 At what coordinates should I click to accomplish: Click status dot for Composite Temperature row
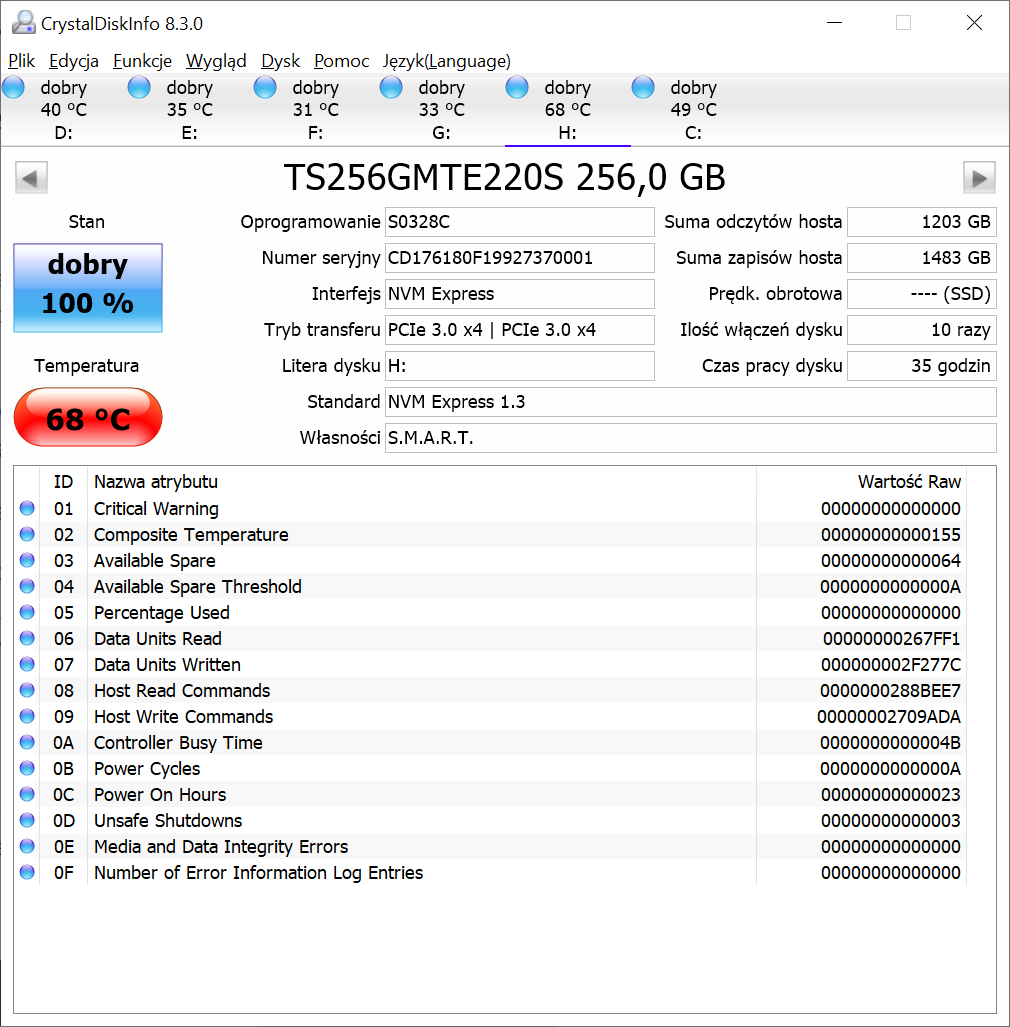tap(27, 534)
